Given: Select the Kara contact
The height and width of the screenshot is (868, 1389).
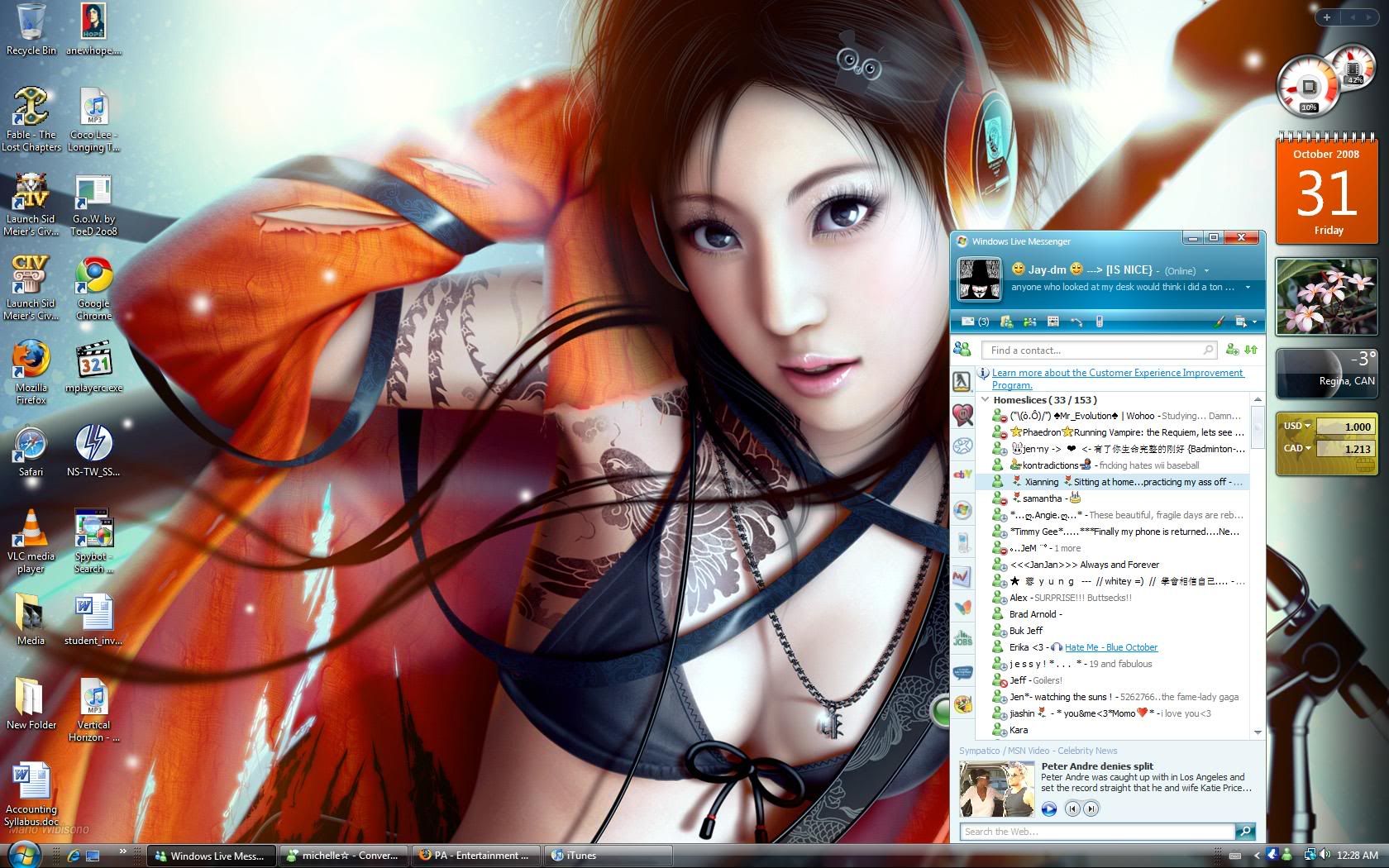Looking at the screenshot, I should [1113, 730].
